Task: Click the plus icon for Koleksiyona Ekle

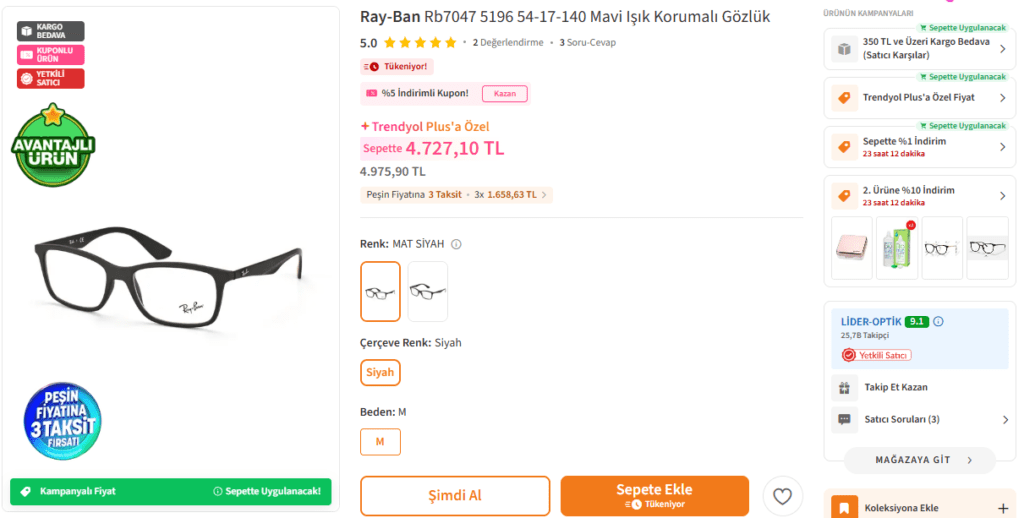Action: point(1003,508)
